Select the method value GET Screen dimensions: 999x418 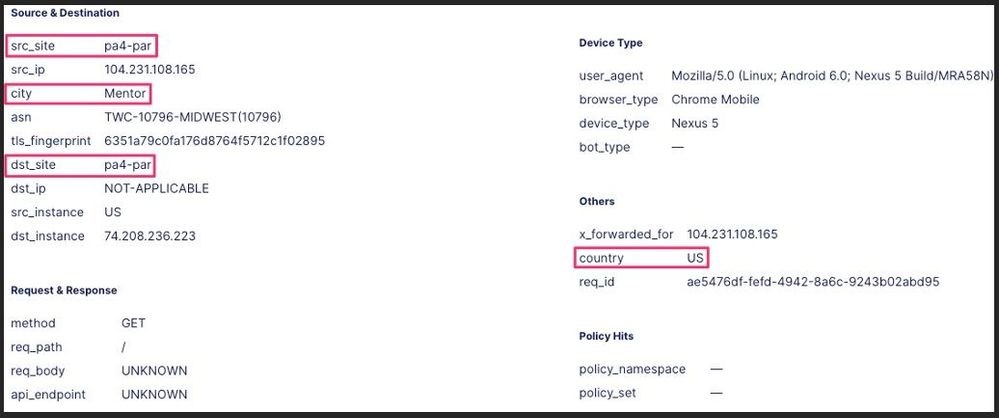134,323
